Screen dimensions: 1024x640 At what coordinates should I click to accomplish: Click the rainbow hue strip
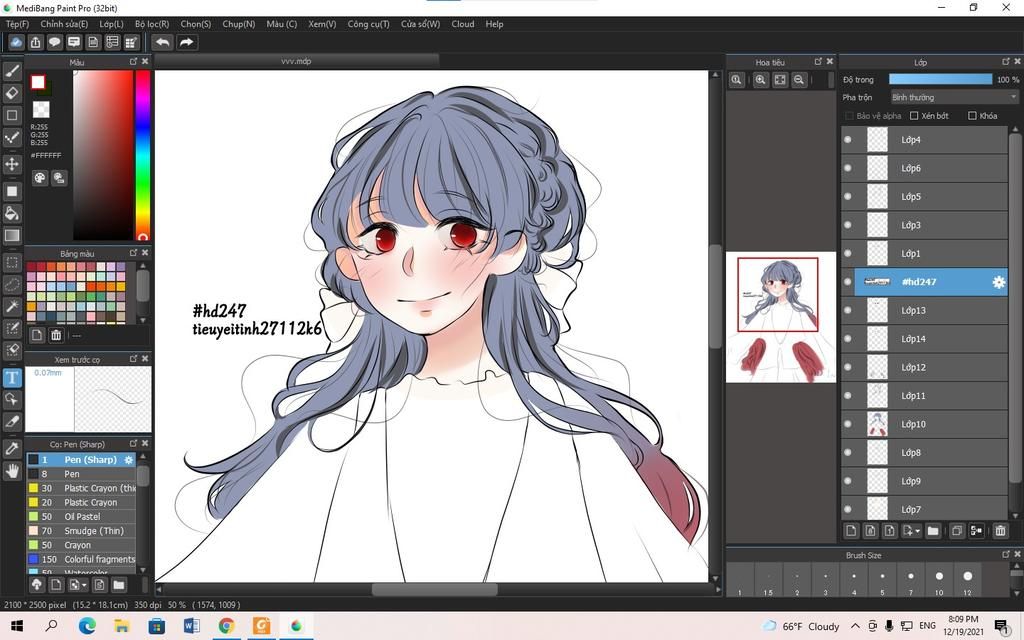(x=142, y=155)
